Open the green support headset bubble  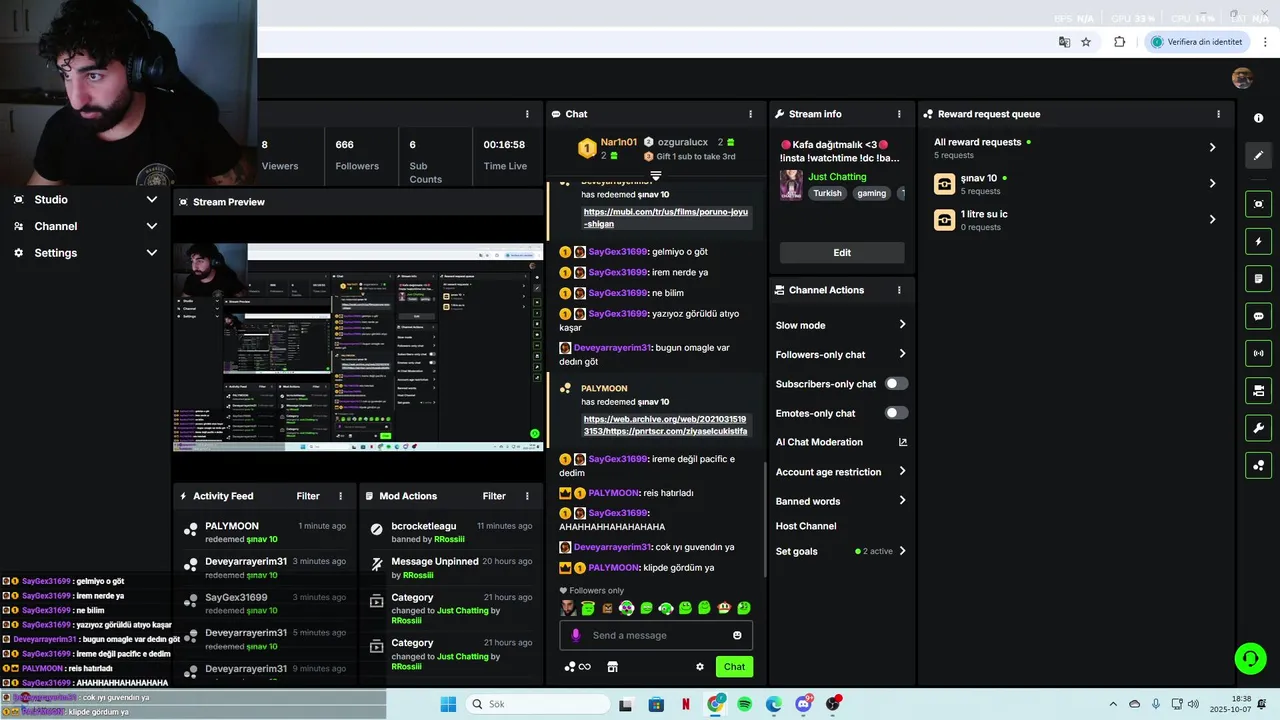coord(1250,658)
